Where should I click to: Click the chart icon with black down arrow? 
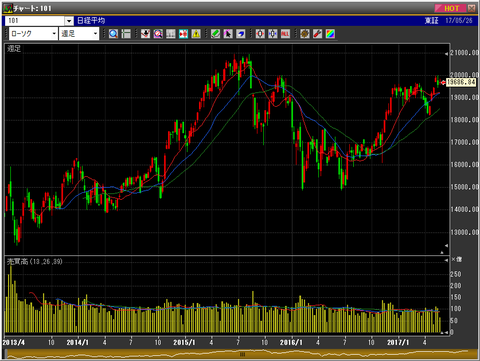point(145,34)
